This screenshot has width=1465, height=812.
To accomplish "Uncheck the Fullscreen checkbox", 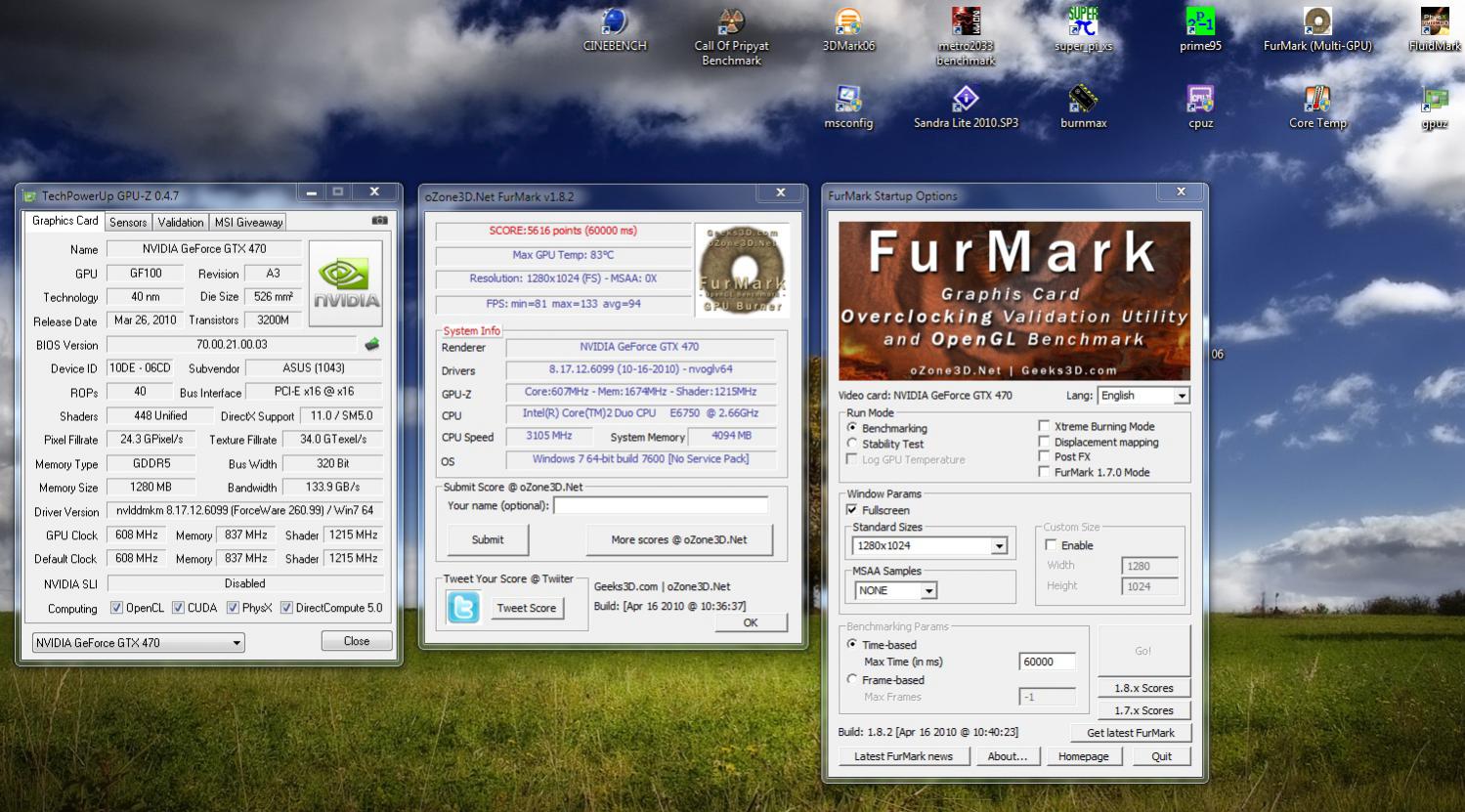I will click(x=852, y=510).
